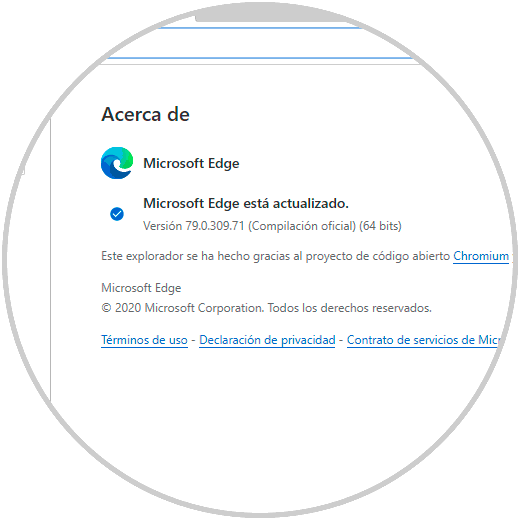
Task: Click the small gray Microsoft Edge label
Action: (x=141, y=288)
